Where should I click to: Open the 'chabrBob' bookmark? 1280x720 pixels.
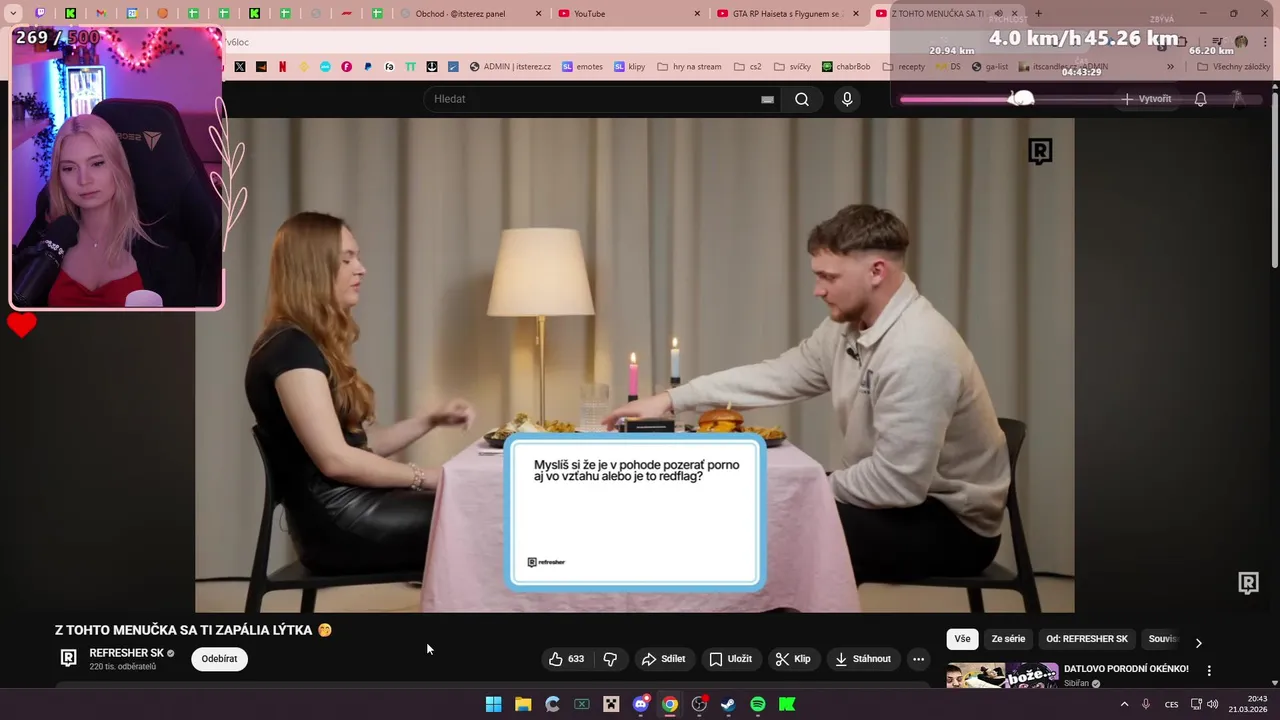click(846, 67)
